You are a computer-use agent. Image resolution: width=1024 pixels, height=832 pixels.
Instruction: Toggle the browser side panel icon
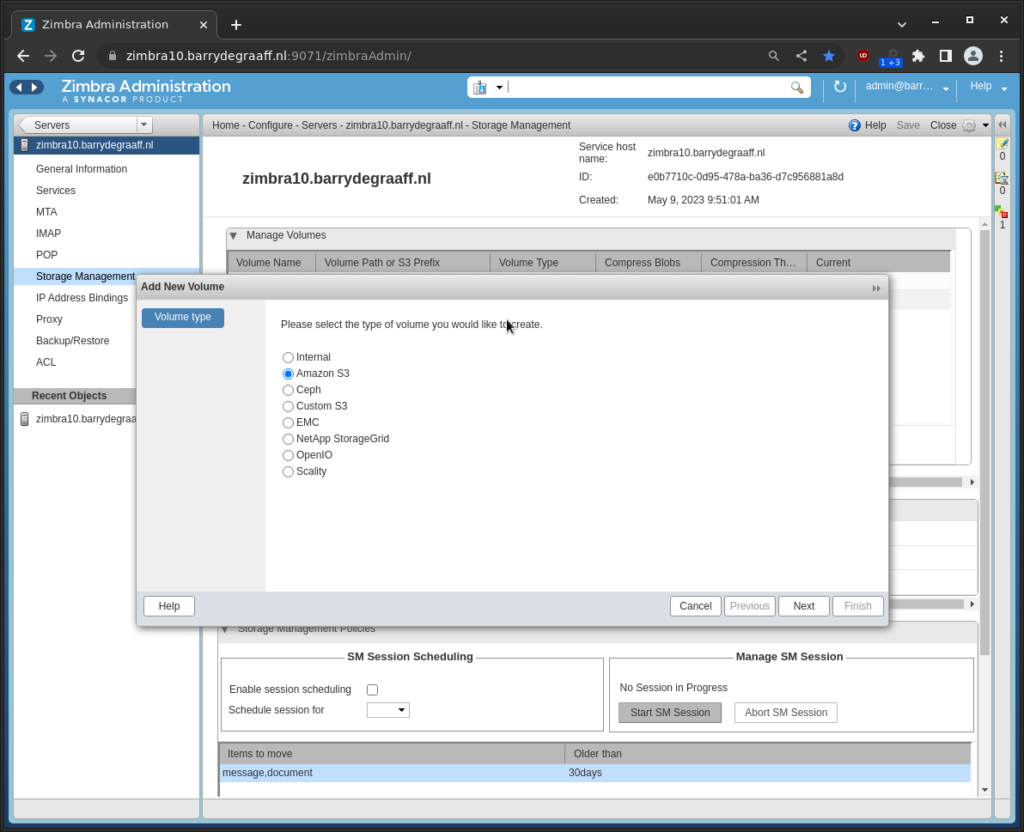(945, 56)
